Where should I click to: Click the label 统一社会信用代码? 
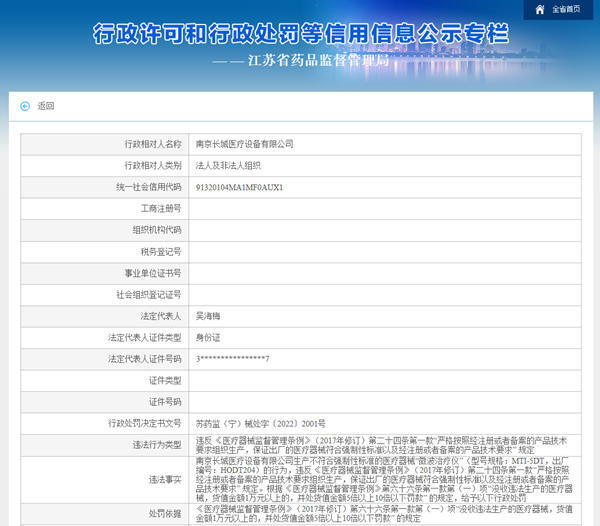coord(149,187)
